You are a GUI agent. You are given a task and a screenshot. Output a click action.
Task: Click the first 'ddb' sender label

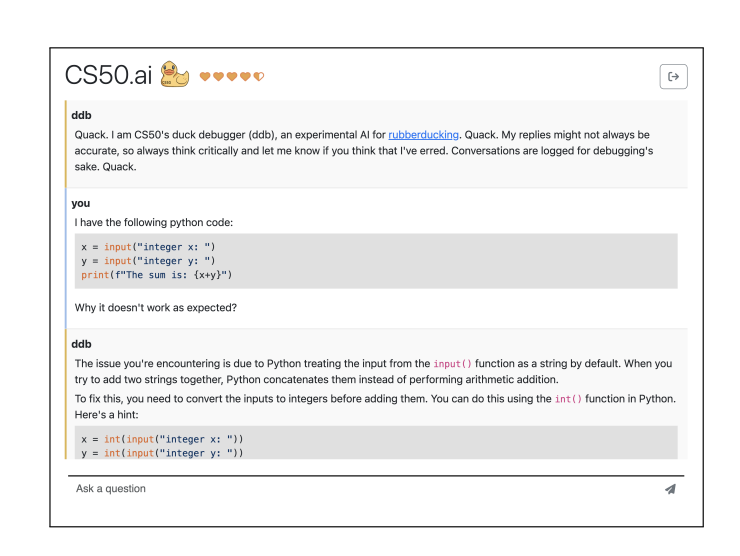pyautogui.click(x=81, y=115)
